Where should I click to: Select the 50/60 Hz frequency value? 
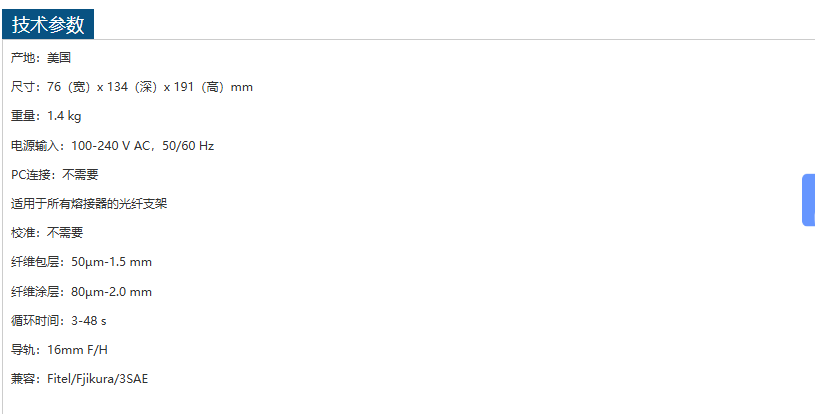pyautogui.click(x=188, y=146)
